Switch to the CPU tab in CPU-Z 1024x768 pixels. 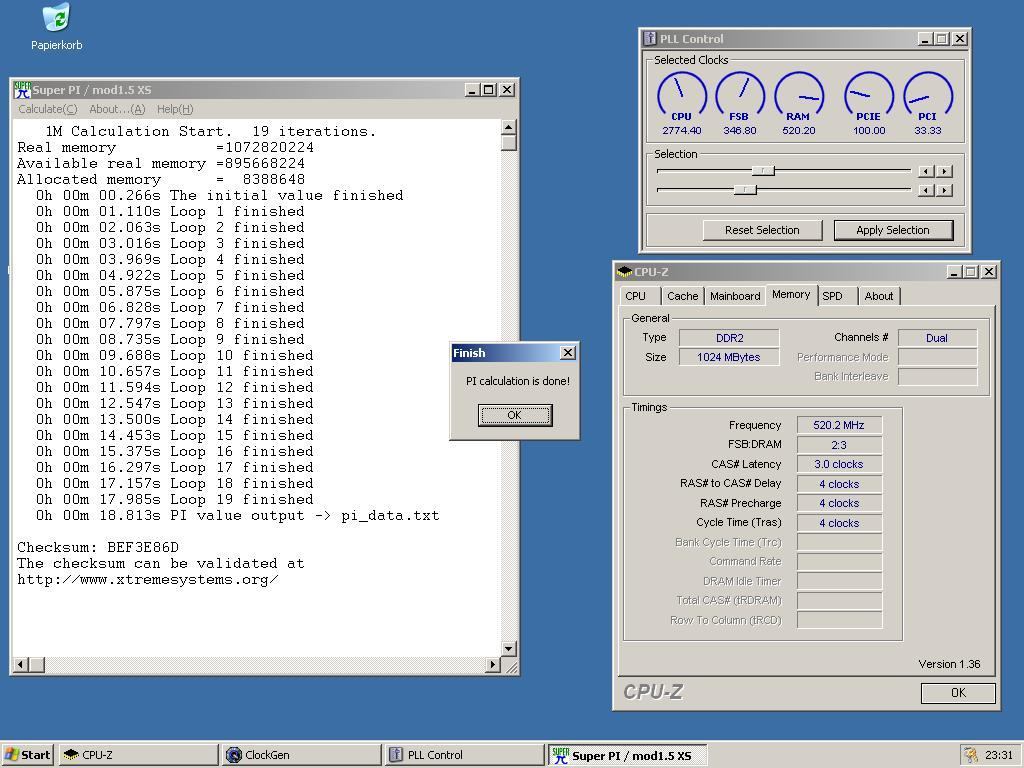point(635,296)
